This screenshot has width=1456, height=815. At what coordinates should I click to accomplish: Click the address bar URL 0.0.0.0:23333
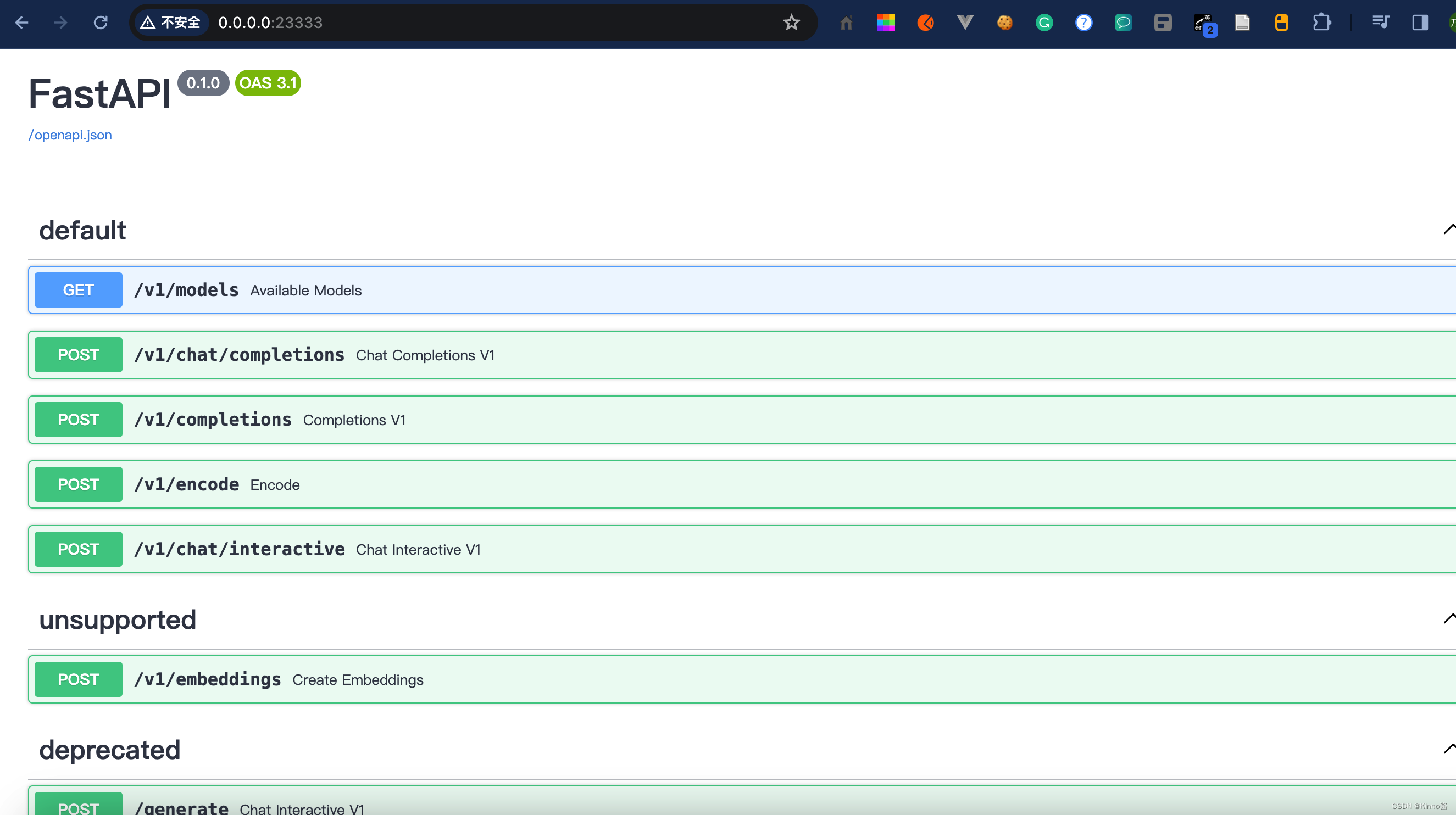coord(270,23)
